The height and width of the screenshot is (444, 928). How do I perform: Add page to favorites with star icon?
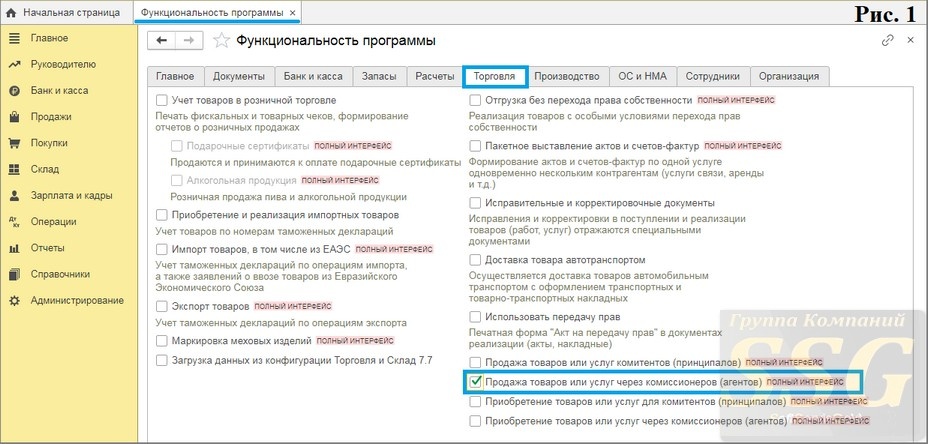221,40
